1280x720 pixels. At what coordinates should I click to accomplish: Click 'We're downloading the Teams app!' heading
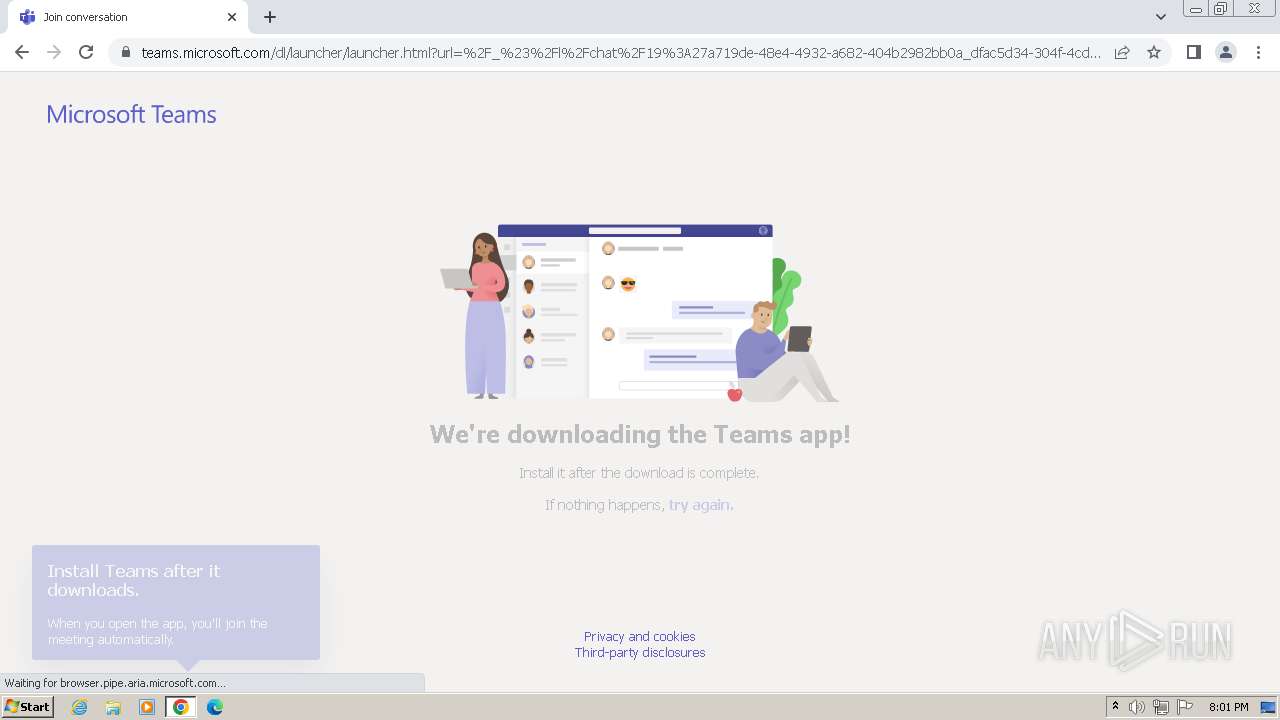[x=640, y=434]
